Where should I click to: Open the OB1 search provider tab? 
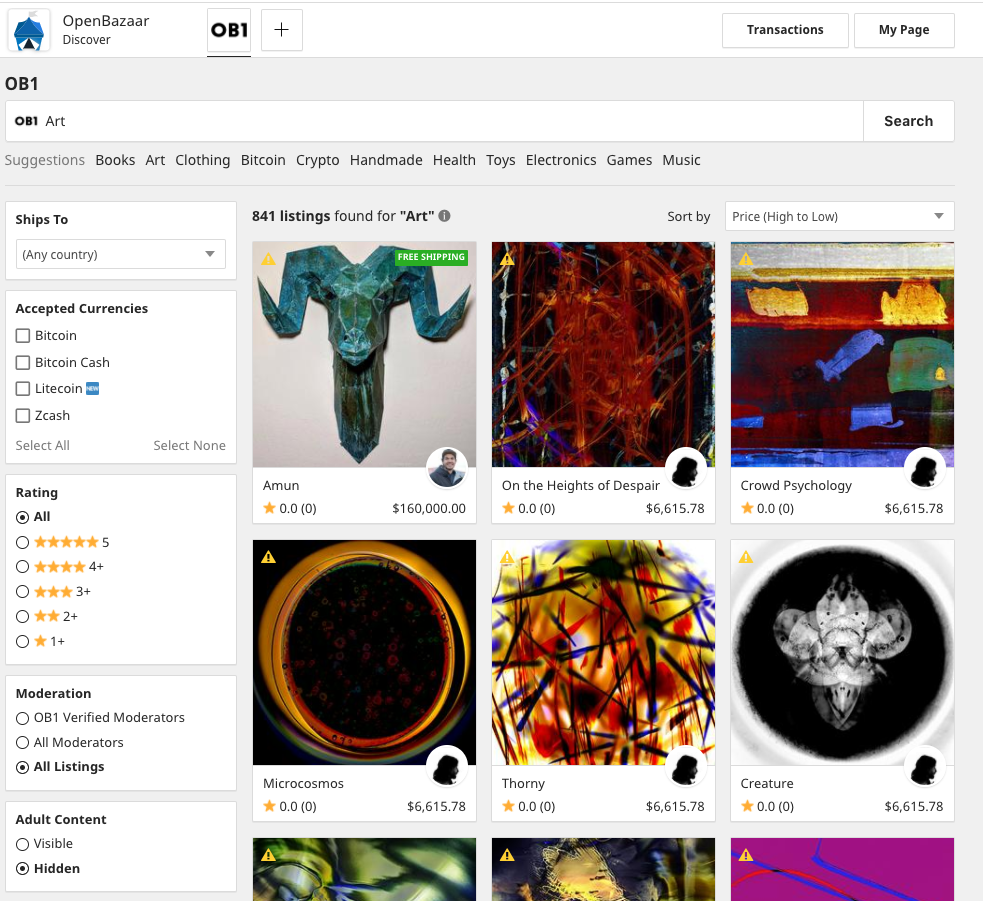tap(229, 30)
